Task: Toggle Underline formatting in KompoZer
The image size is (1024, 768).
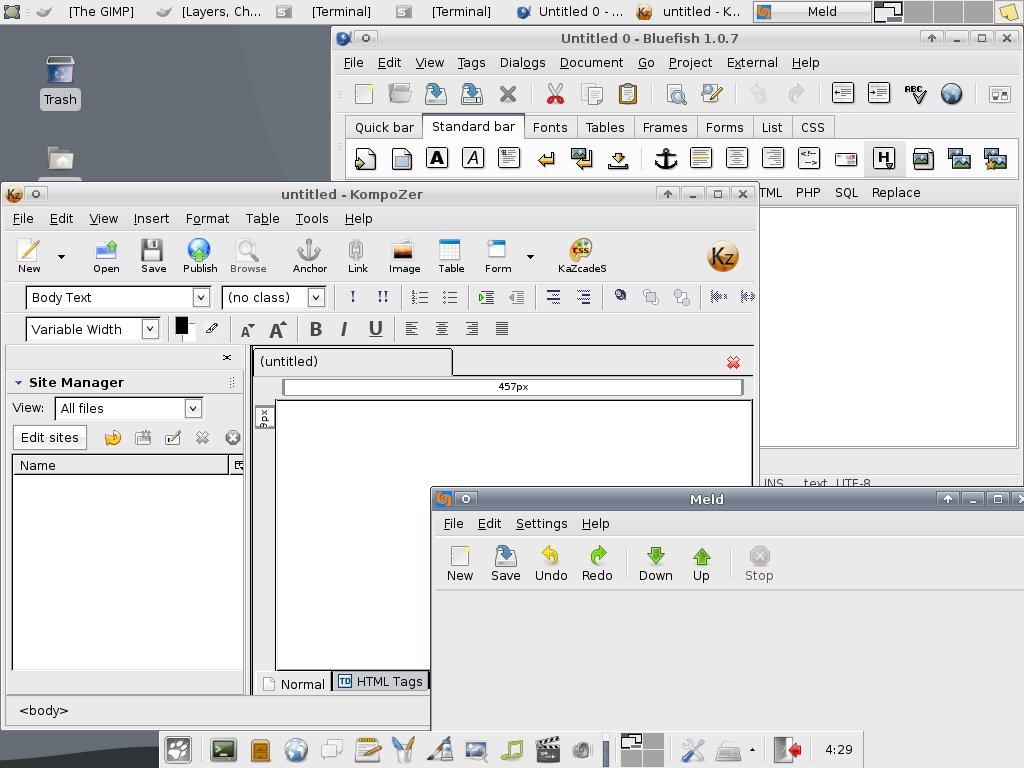Action: pyautogui.click(x=375, y=329)
